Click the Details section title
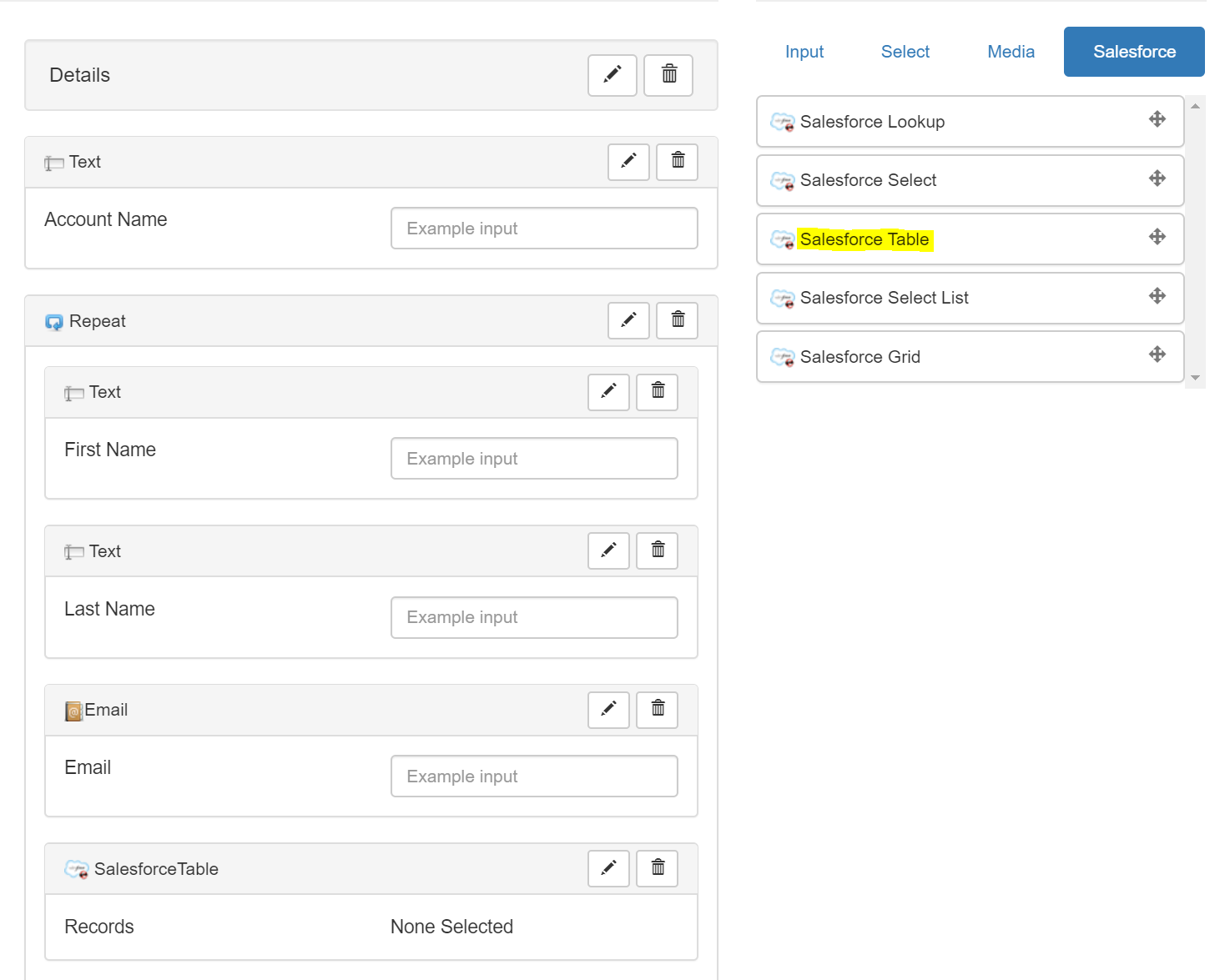Viewport: 1230px width, 980px height. click(x=80, y=75)
